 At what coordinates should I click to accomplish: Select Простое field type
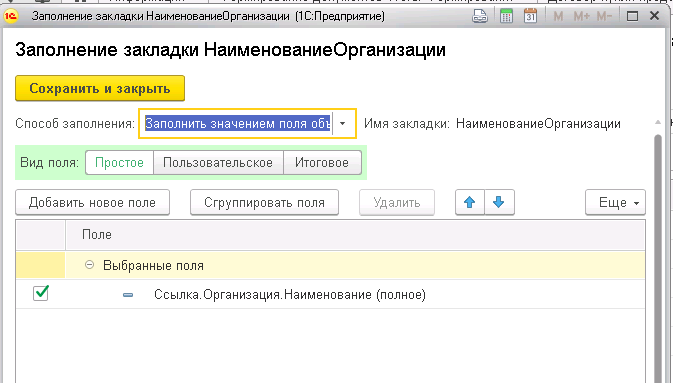pyautogui.click(x=119, y=163)
